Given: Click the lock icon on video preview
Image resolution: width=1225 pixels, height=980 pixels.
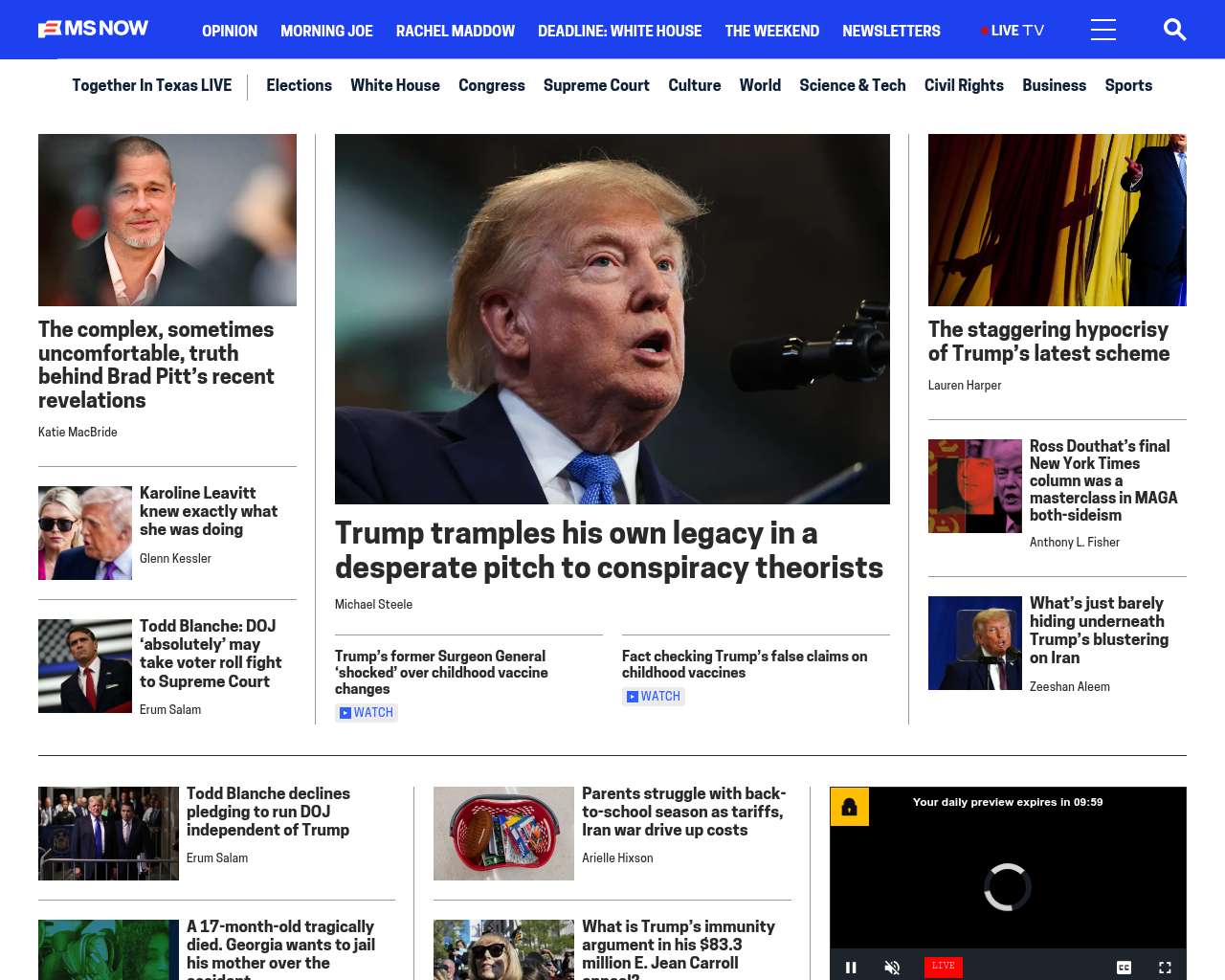Looking at the screenshot, I should (x=850, y=807).
